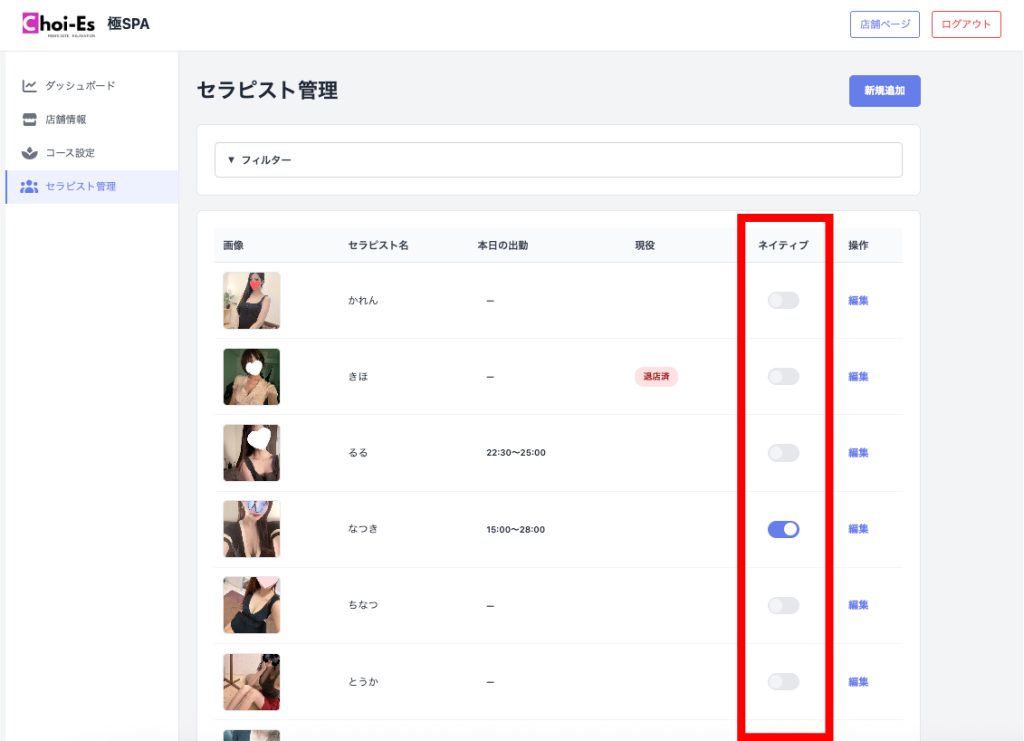Switch on the ネイティブ toggle for とうか

783,682
